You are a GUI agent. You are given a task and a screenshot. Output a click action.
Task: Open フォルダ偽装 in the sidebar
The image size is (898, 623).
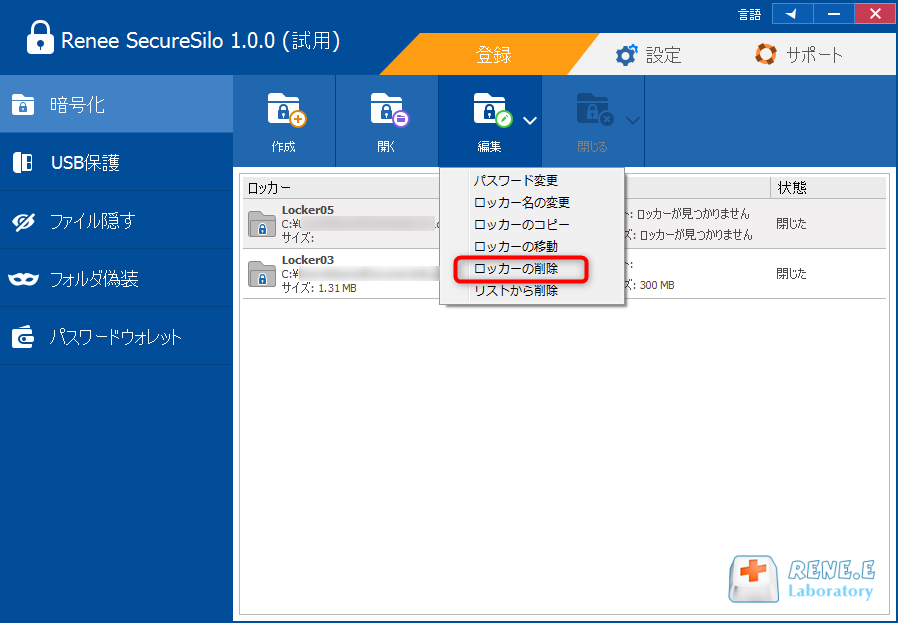116,279
